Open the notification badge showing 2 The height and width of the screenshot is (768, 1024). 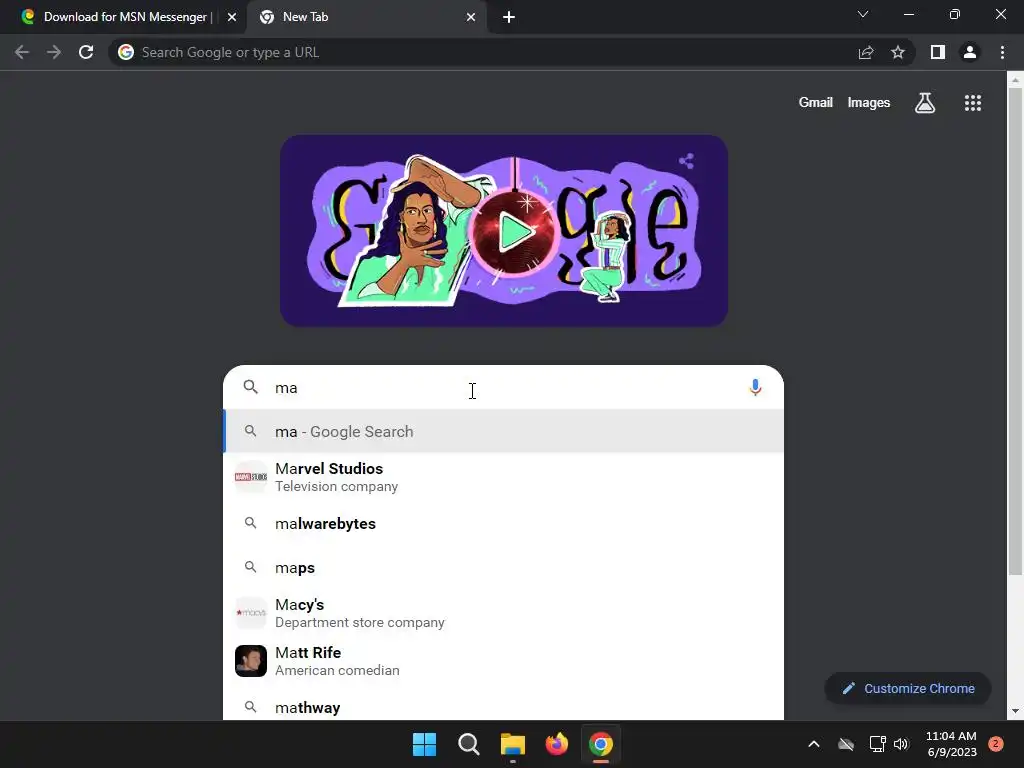996,744
